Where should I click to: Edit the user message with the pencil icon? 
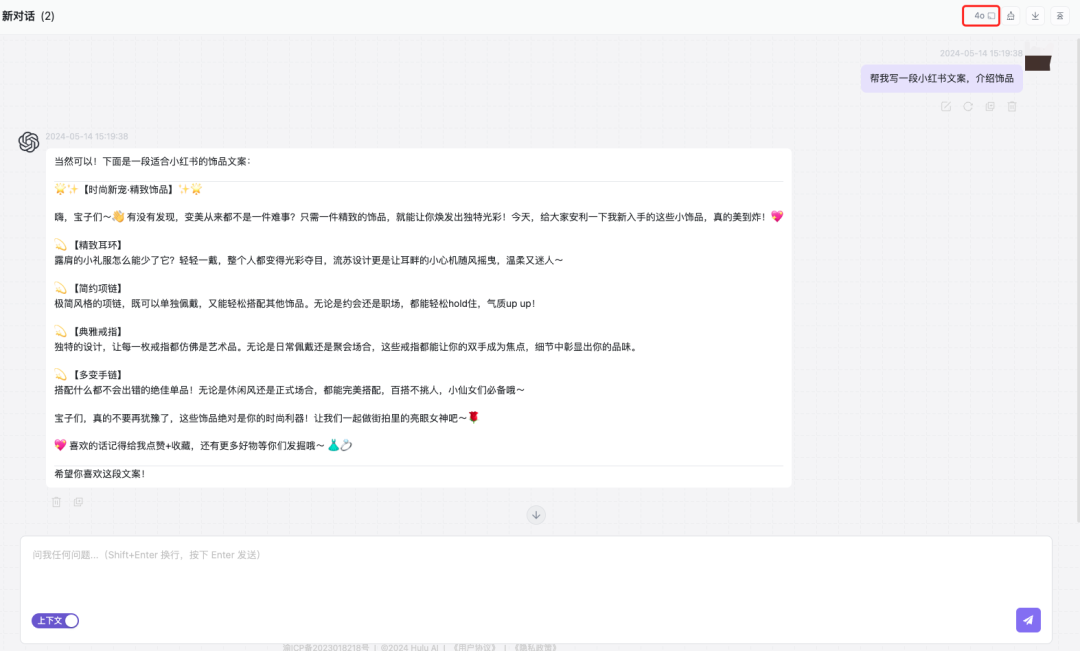point(946,107)
